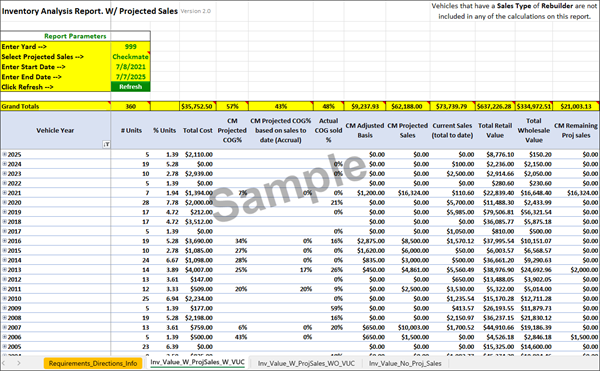Switch to Inv_Value_No_Proj_Sales sheet tab

tap(405, 363)
